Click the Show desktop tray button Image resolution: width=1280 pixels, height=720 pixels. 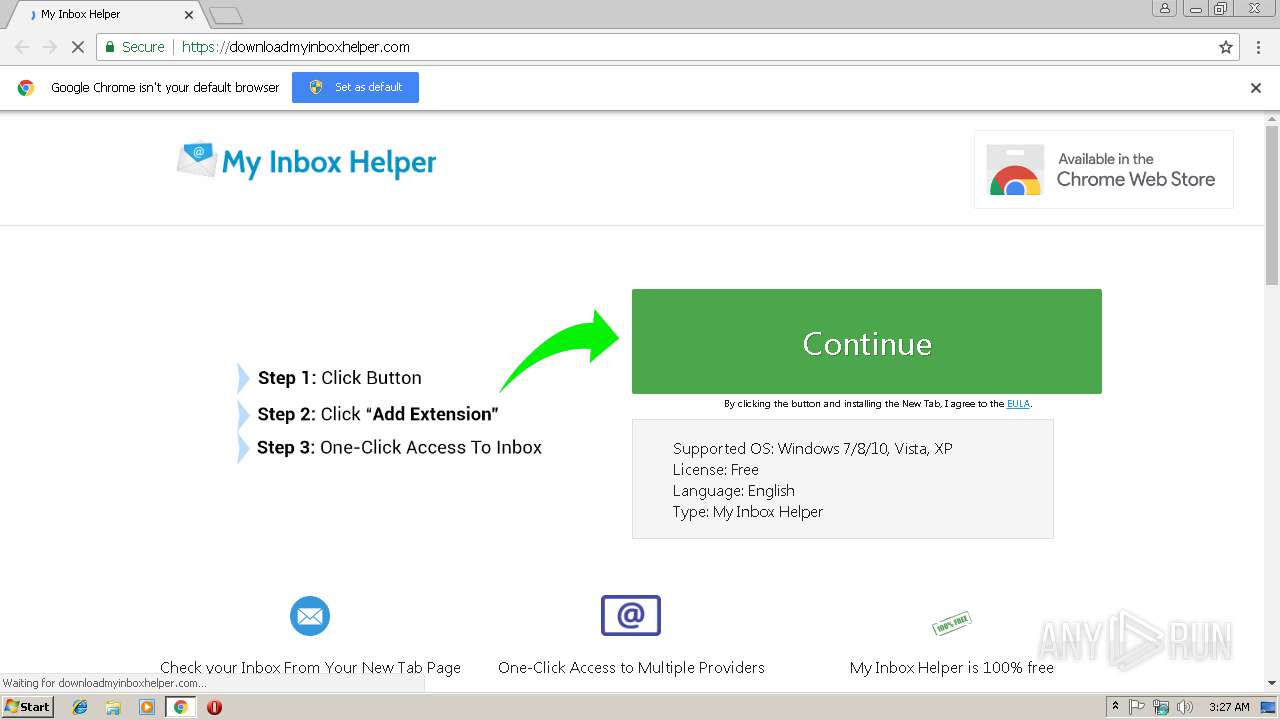tap(1268, 707)
